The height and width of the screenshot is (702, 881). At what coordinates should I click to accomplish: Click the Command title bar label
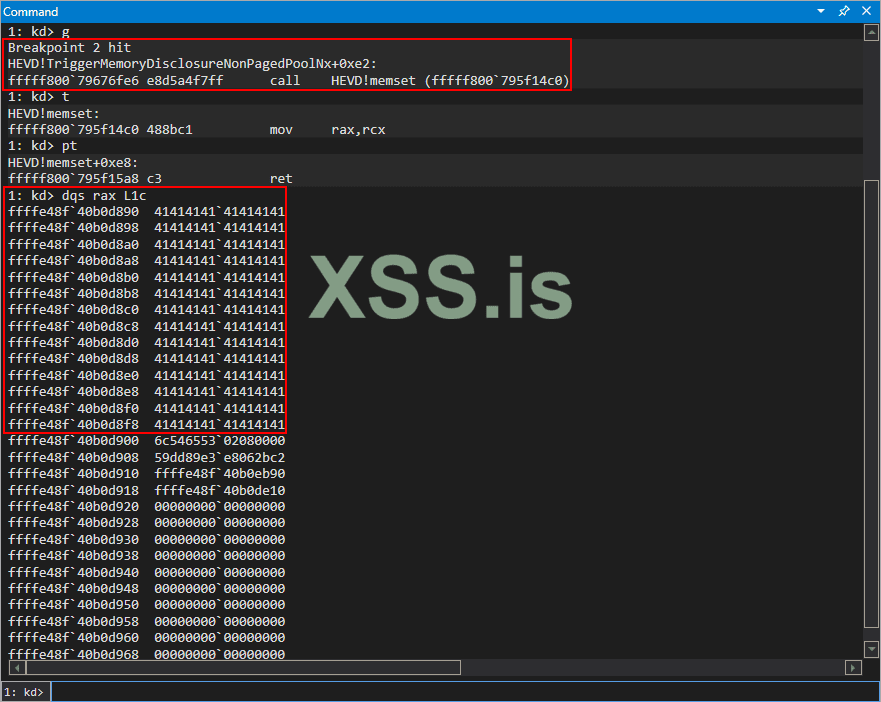point(30,11)
